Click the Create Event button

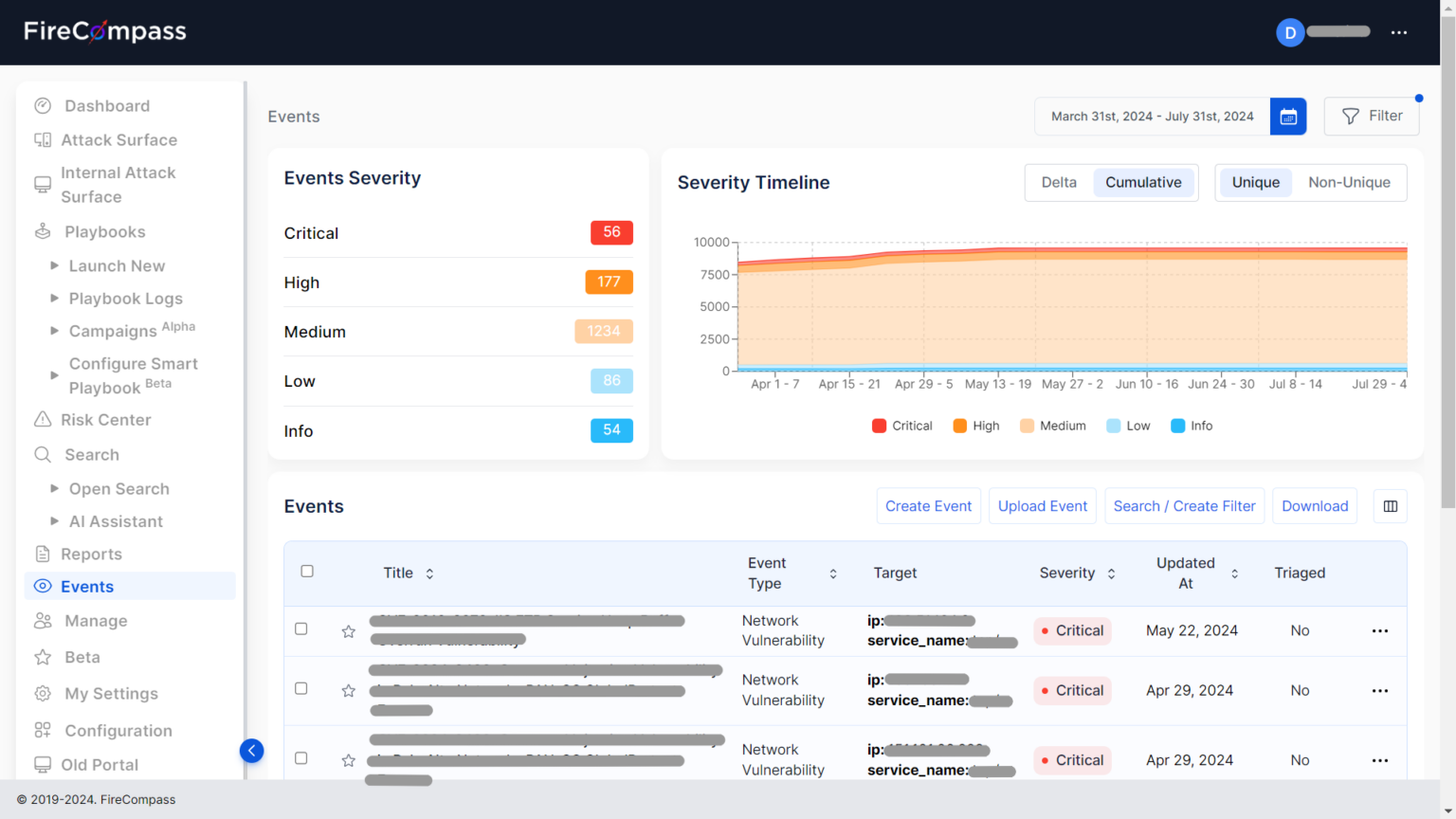(928, 505)
